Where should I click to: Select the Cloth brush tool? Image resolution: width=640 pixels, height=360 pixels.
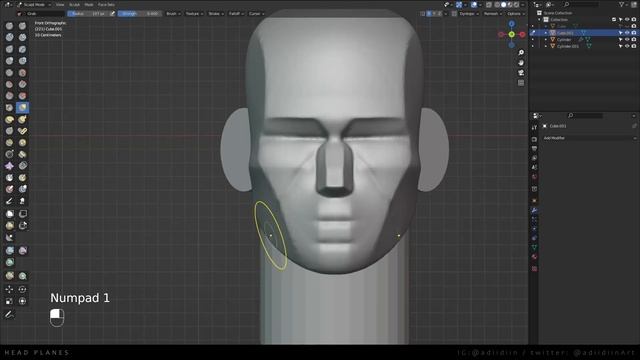(x=9, y=166)
